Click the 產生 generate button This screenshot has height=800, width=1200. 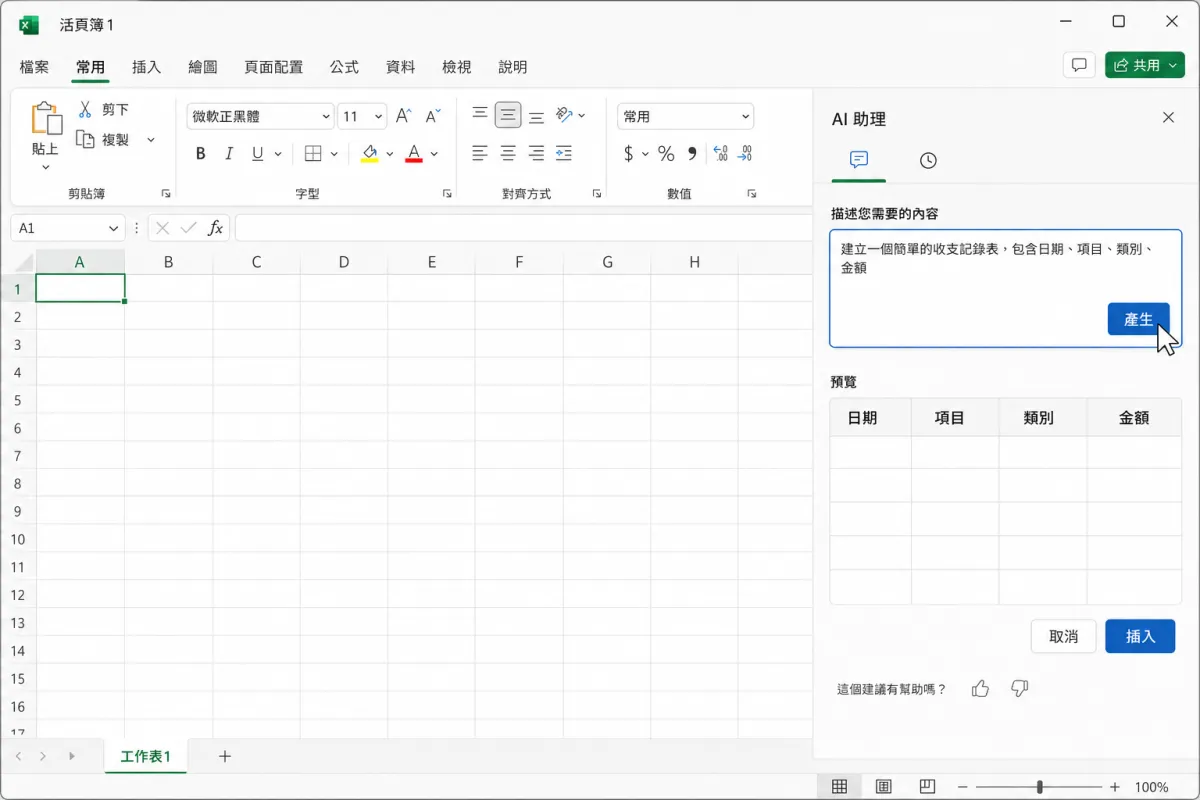1138,319
